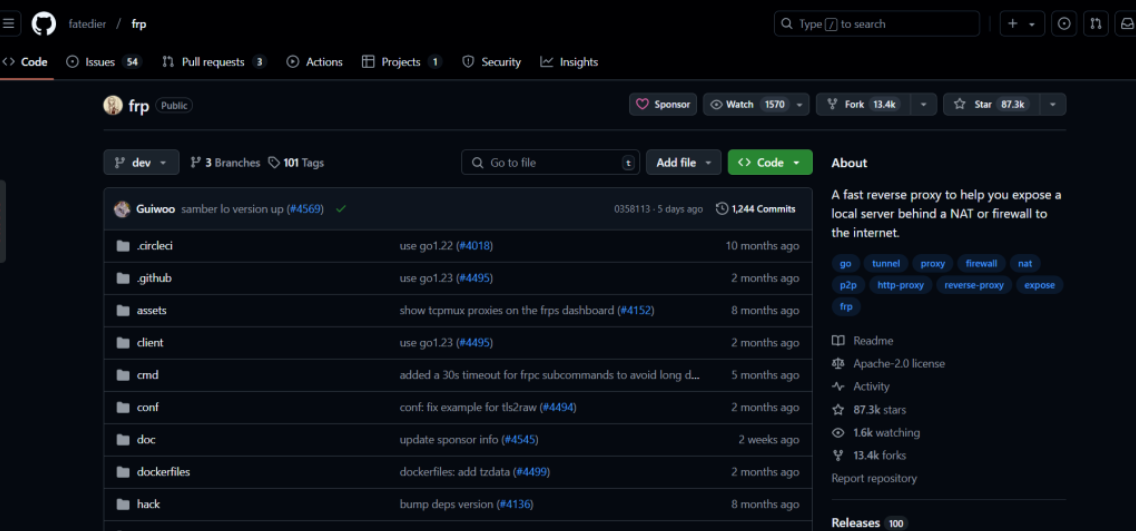Viewport: 1136px width, 531px height.
Task: Open the dockerfiles folder
Action: [x=164, y=472]
